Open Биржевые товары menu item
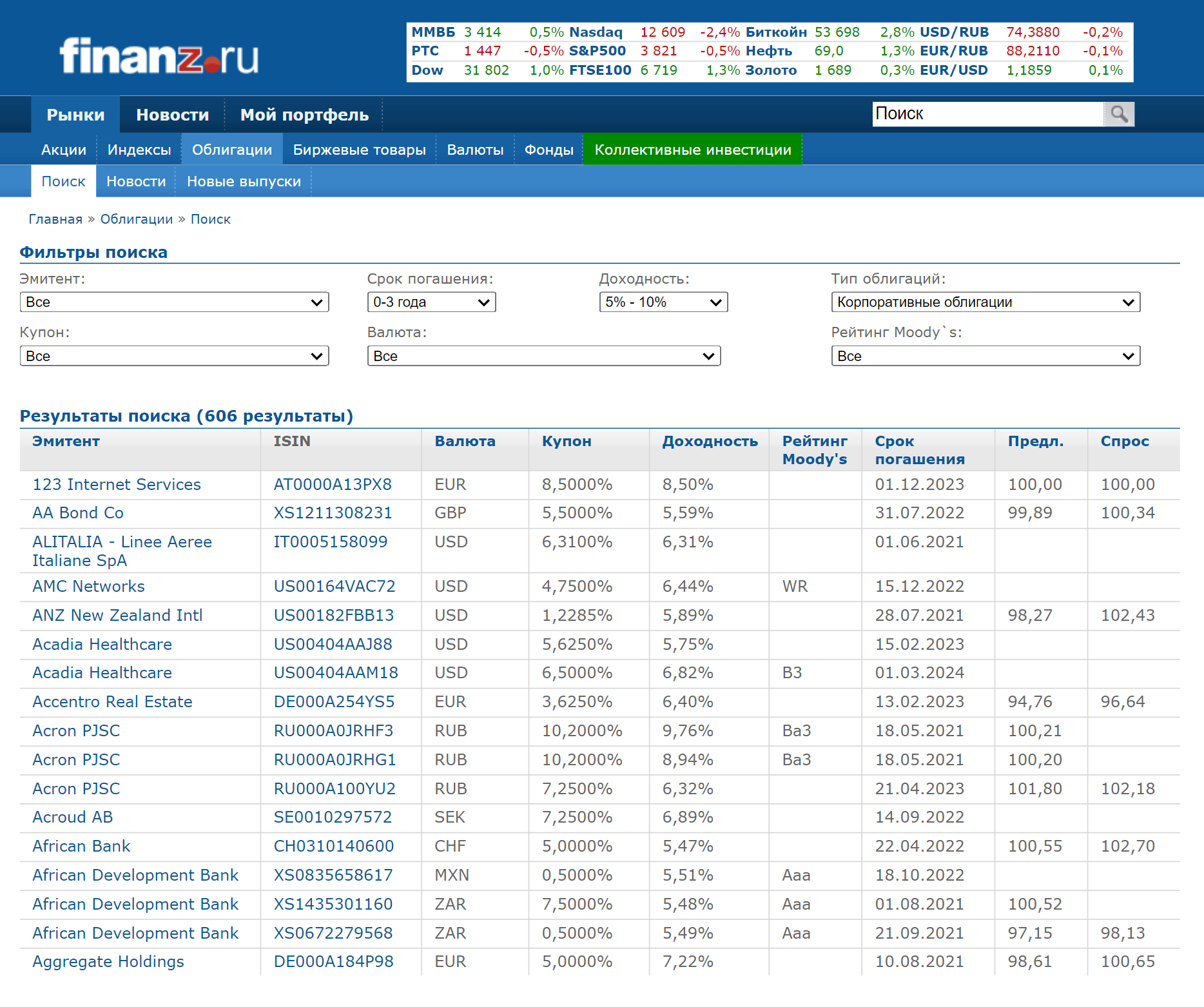This screenshot has height=1007, width=1204. 359,150
